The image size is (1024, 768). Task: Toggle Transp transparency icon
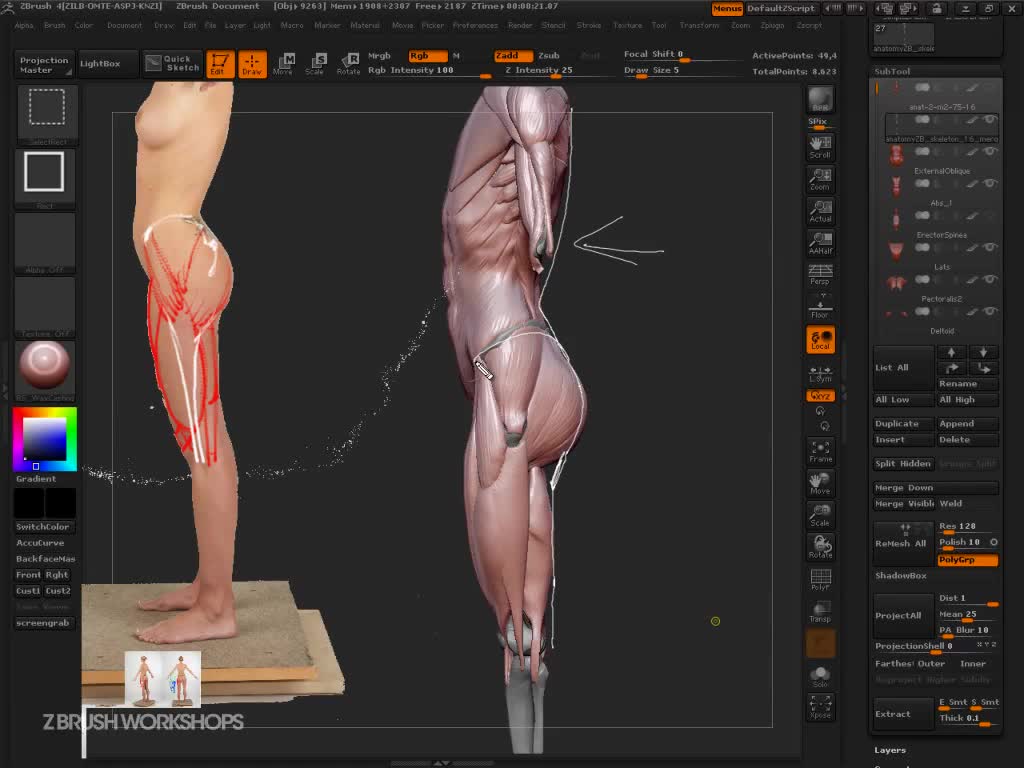(820, 612)
